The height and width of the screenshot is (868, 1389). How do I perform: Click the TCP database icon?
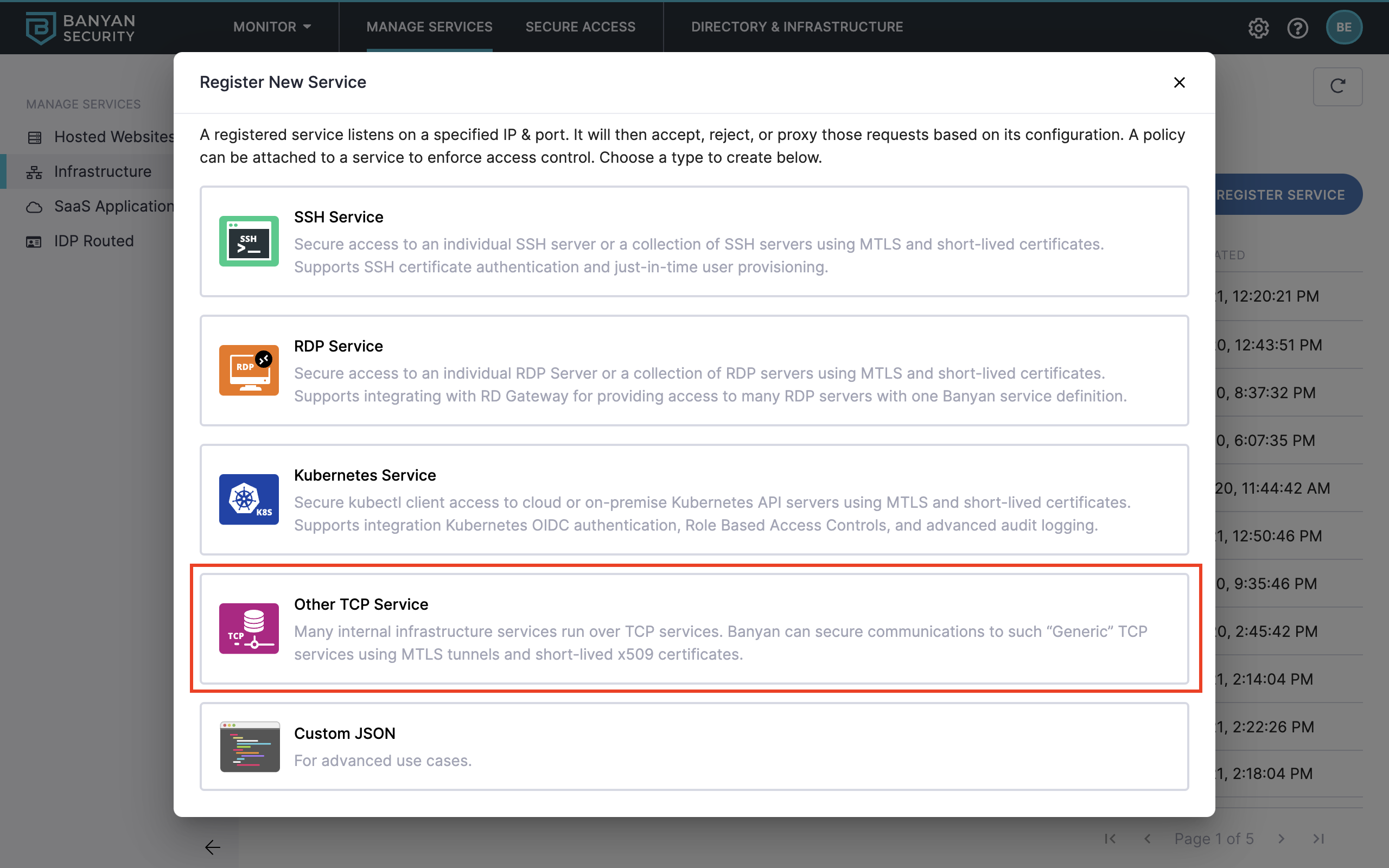pos(249,629)
